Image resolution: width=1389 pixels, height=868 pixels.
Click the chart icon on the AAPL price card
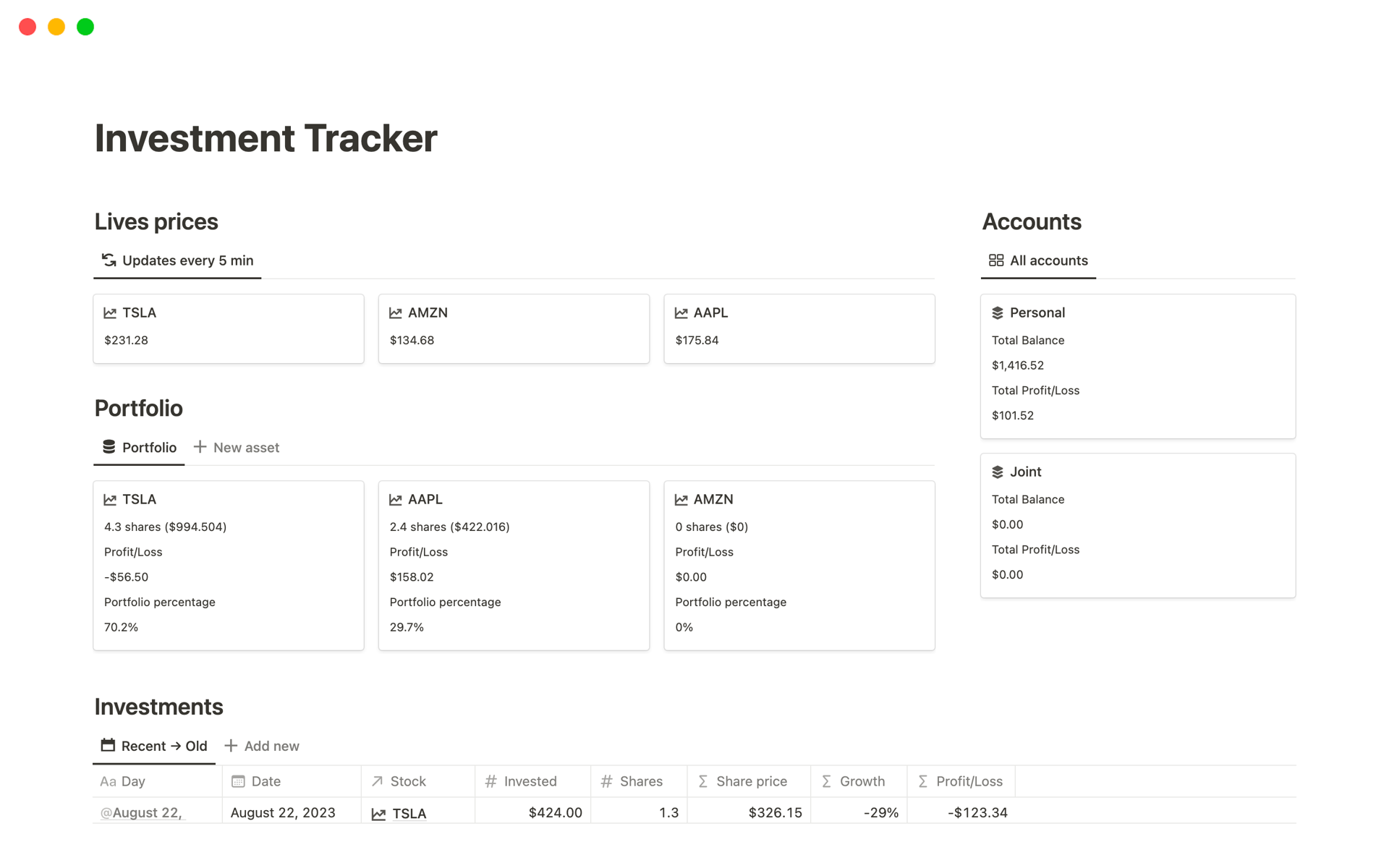click(x=681, y=312)
